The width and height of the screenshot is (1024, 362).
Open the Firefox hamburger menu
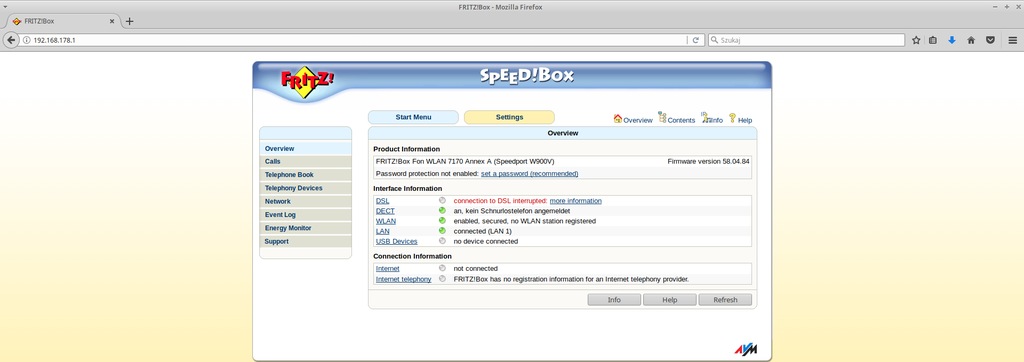point(1012,40)
